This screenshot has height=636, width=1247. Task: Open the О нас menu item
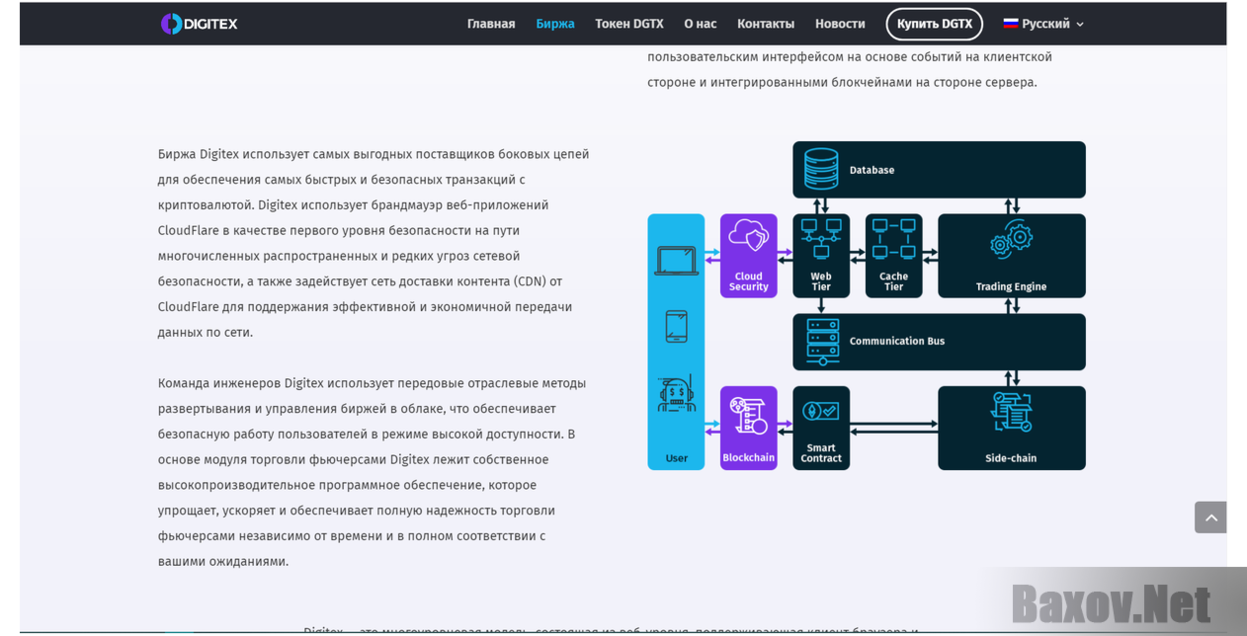point(700,24)
